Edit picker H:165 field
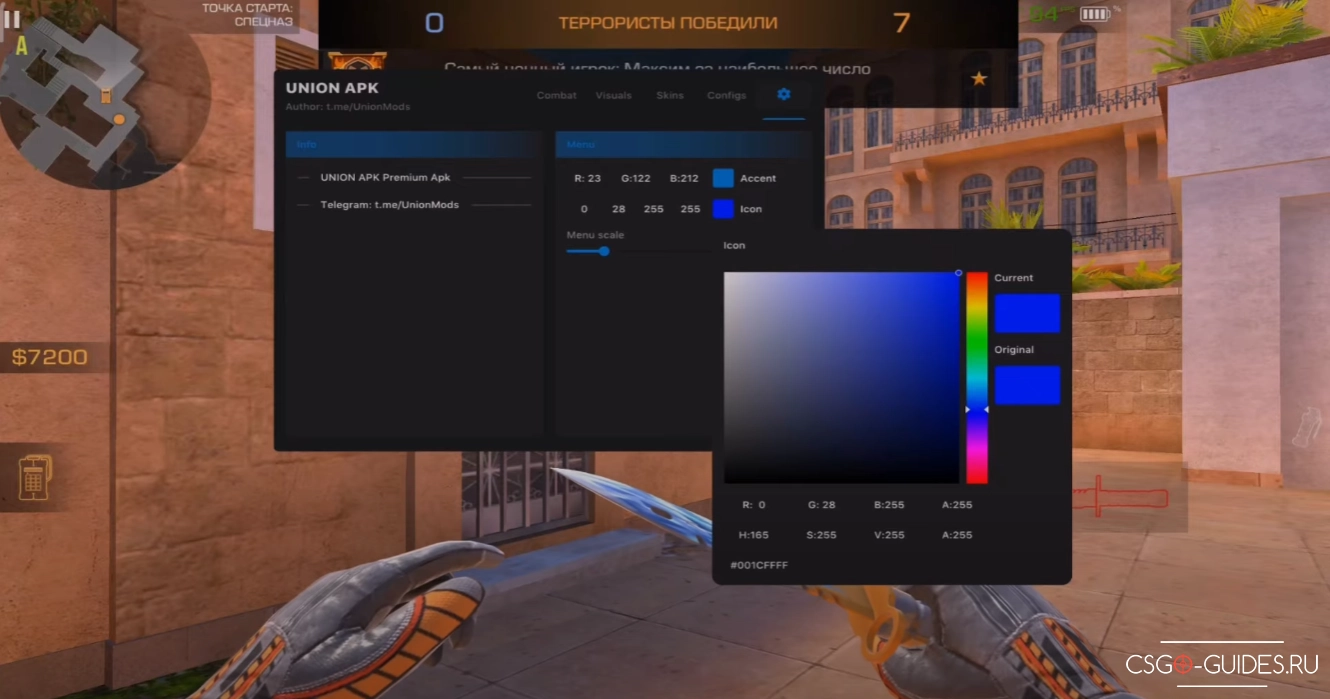 pos(754,535)
